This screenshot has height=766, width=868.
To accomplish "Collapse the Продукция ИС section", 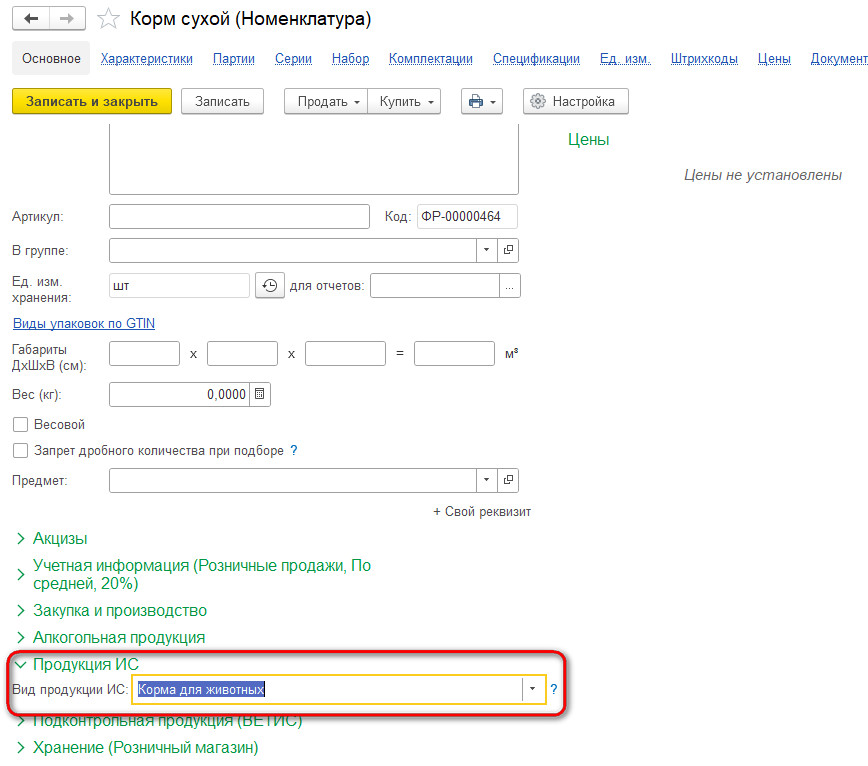I will click(x=77, y=664).
